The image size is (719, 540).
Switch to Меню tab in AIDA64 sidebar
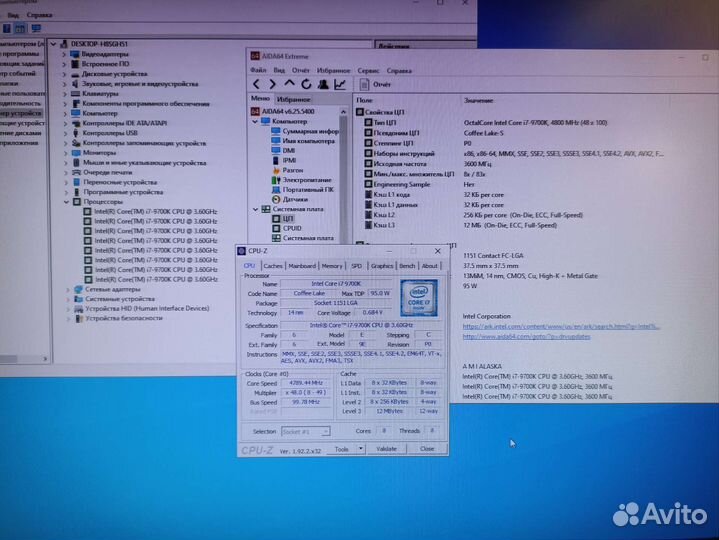point(260,98)
